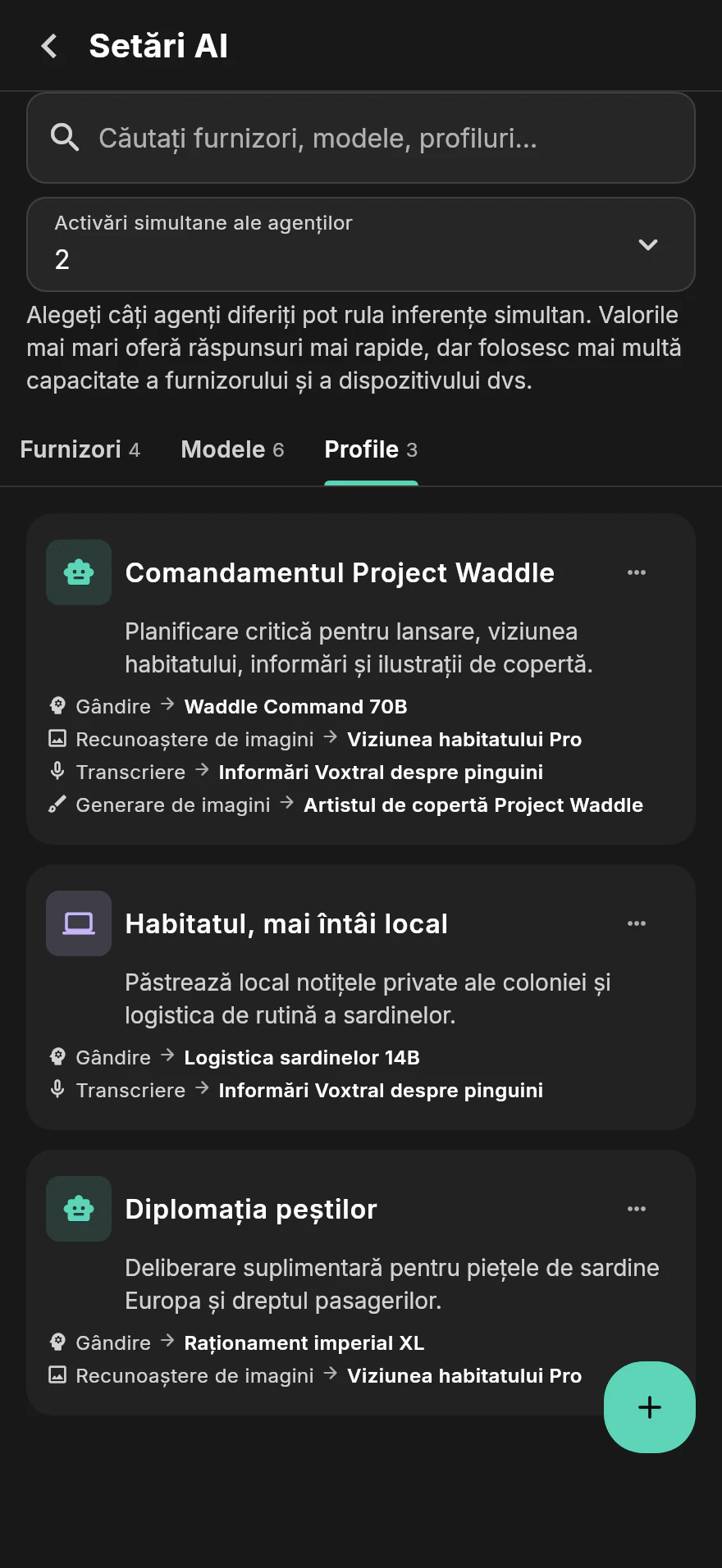Expand the Activări simultane ale agenților dropdown

[x=361, y=244]
